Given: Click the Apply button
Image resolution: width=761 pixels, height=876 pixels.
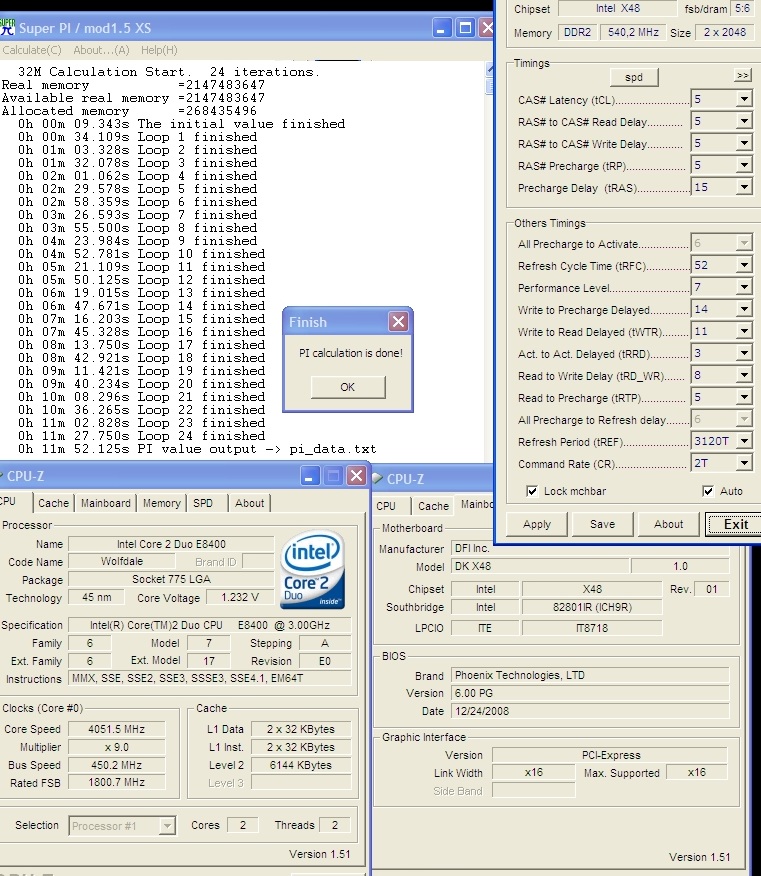Looking at the screenshot, I should pos(537,524).
